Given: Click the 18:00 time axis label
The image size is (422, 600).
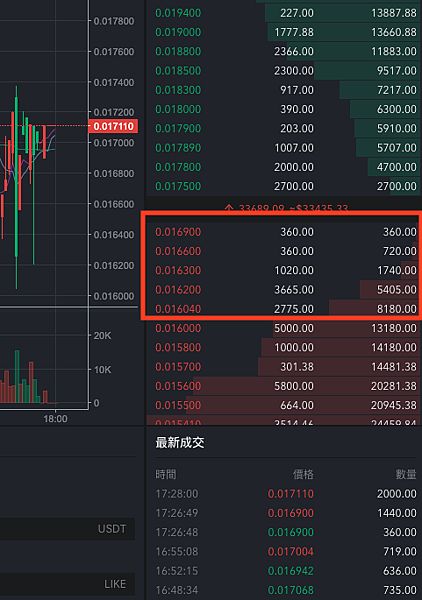Looking at the screenshot, I should pyautogui.click(x=55, y=419).
